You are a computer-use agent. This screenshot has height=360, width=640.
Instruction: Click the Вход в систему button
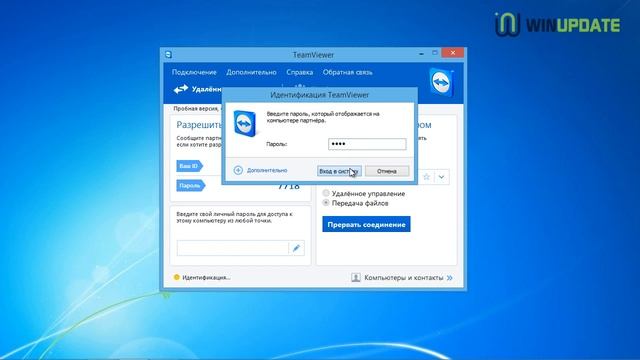pyautogui.click(x=339, y=171)
